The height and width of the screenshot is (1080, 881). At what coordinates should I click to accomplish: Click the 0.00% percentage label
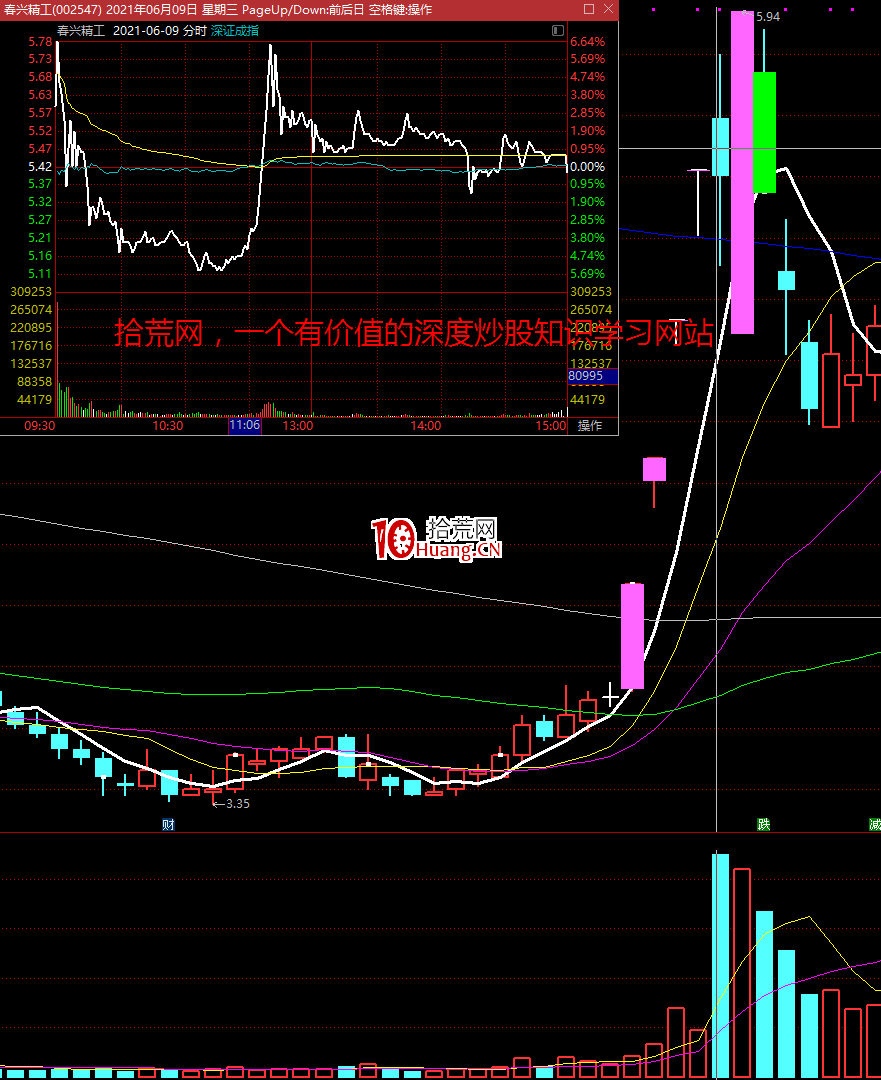coord(588,167)
